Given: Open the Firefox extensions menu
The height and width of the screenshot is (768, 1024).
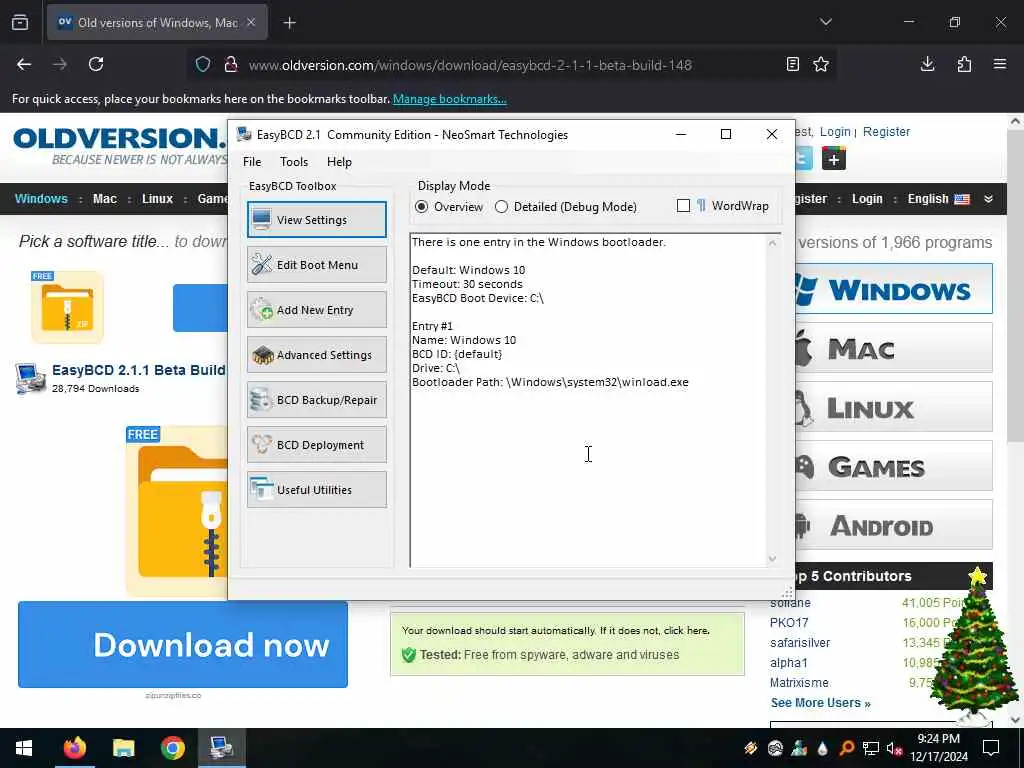Looking at the screenshot, I should coord(964,64).
